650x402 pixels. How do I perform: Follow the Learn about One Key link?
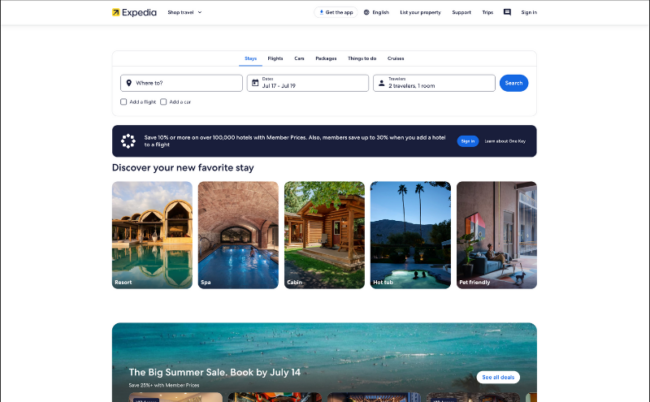[505, 141]
